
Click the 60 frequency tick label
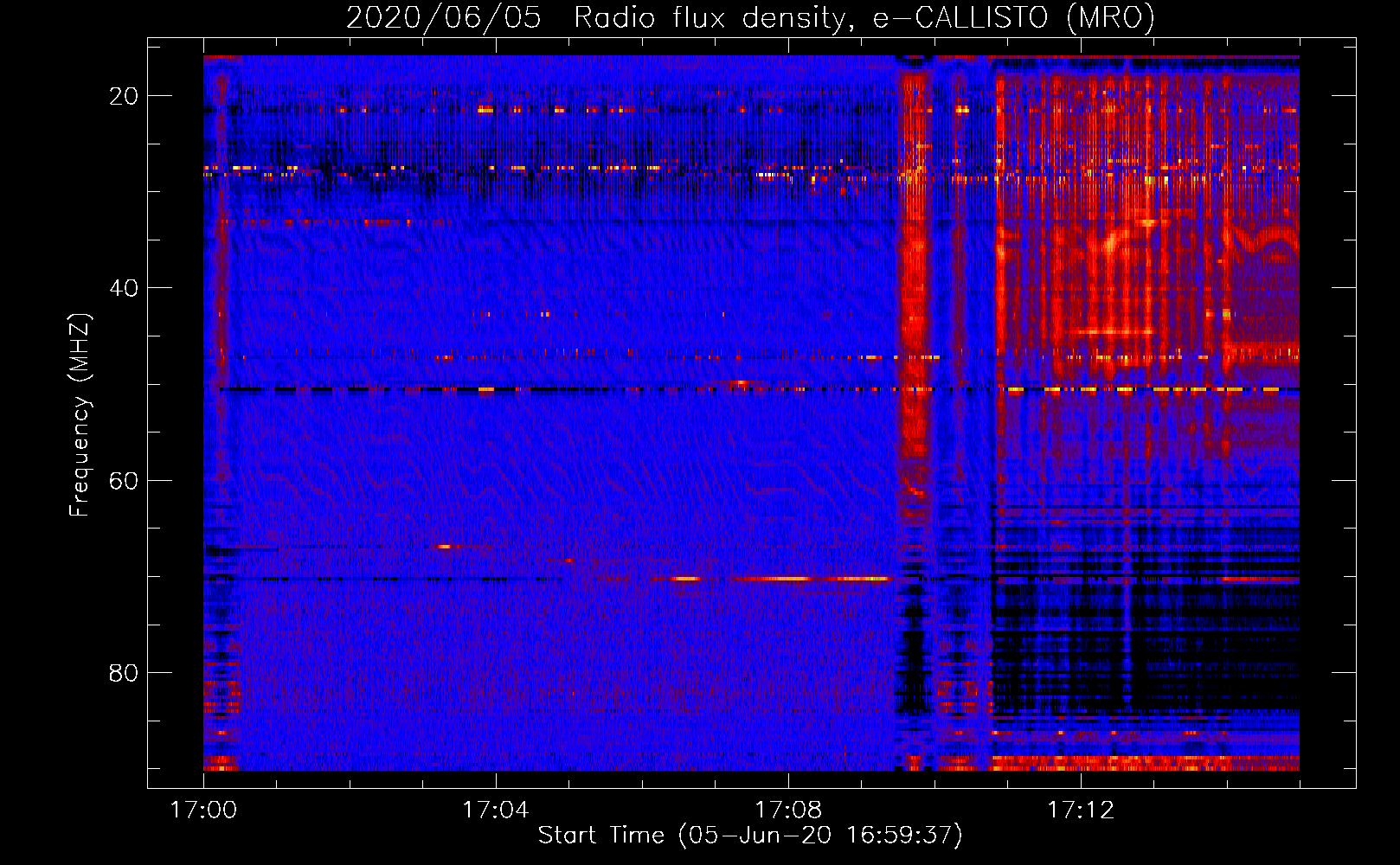point(124,480)
